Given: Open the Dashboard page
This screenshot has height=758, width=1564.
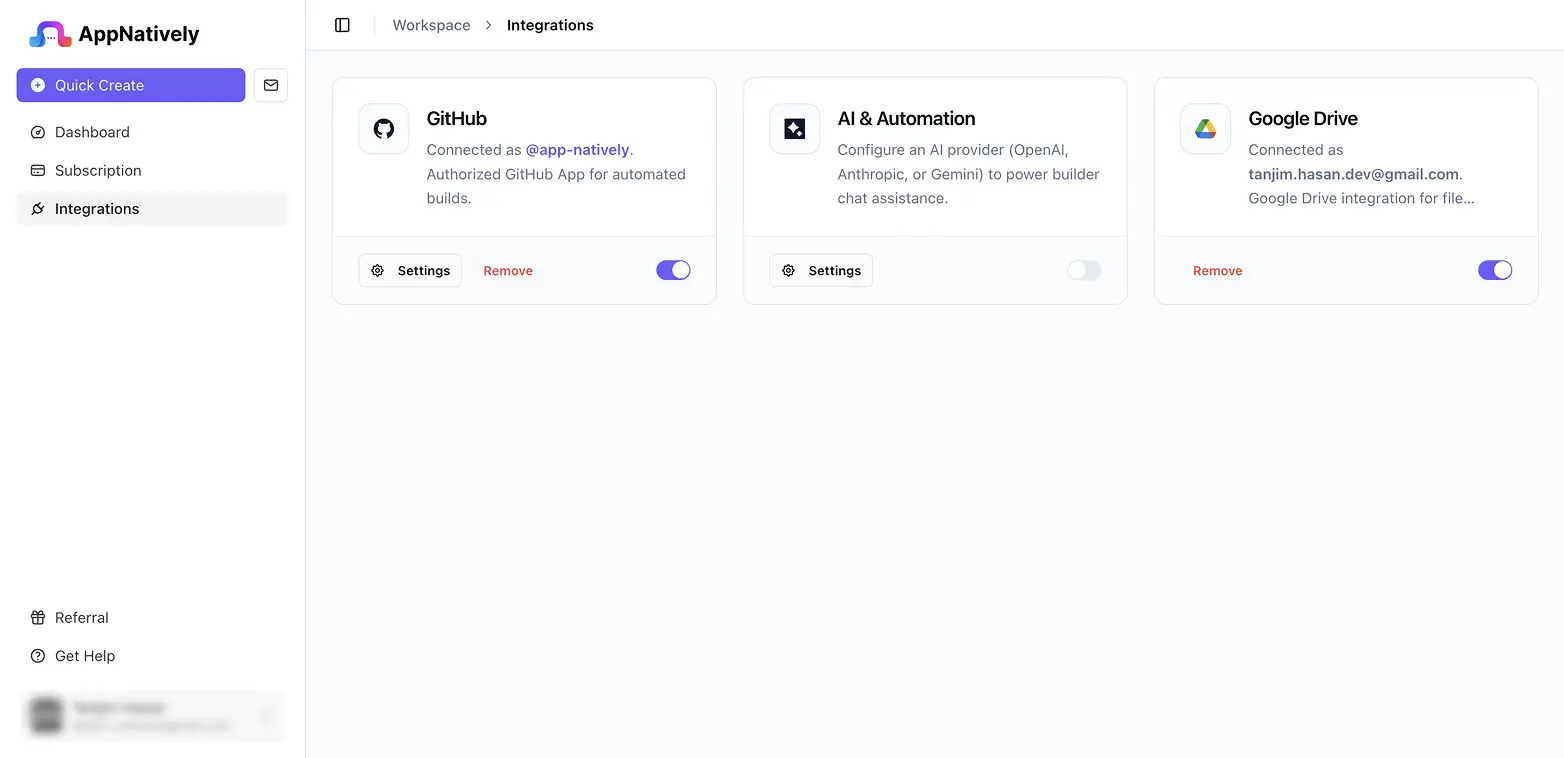Looking at the screenshot, I should pos(152,132).
